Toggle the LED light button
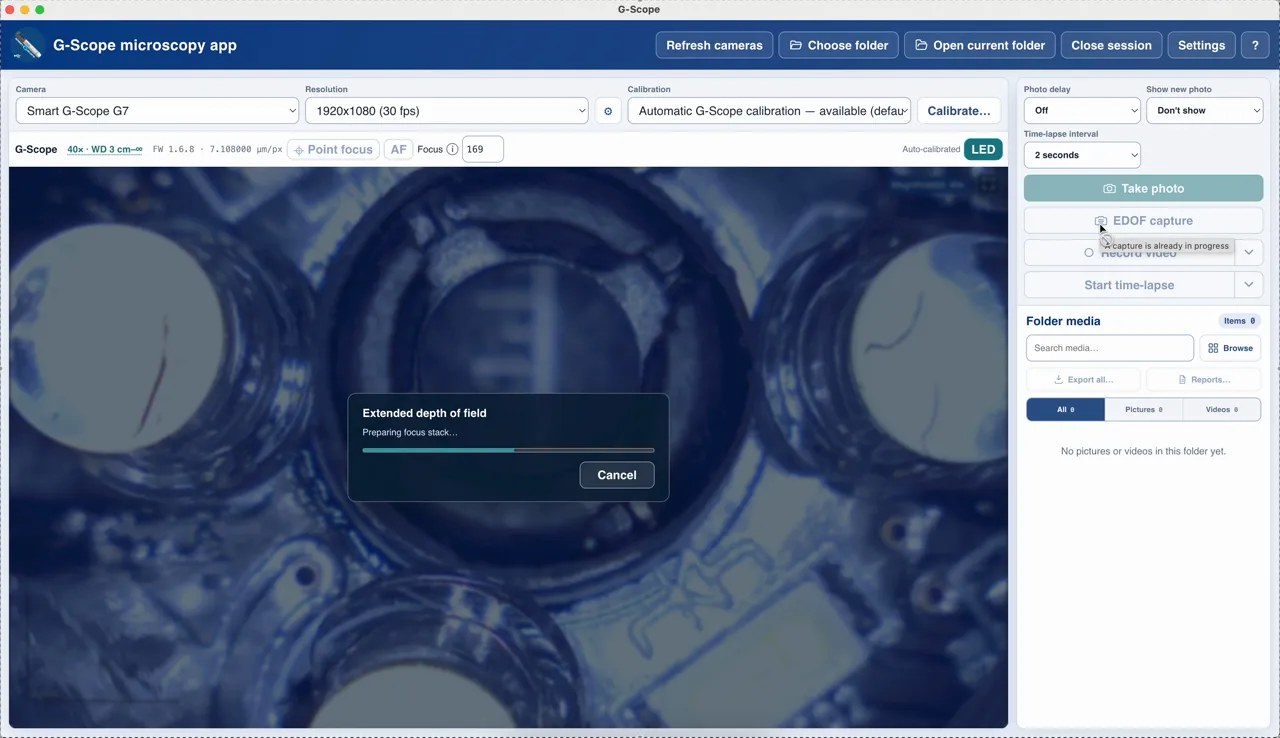Image resolution: width=1280 pixels, height=738 pixels. coord(983,150)
